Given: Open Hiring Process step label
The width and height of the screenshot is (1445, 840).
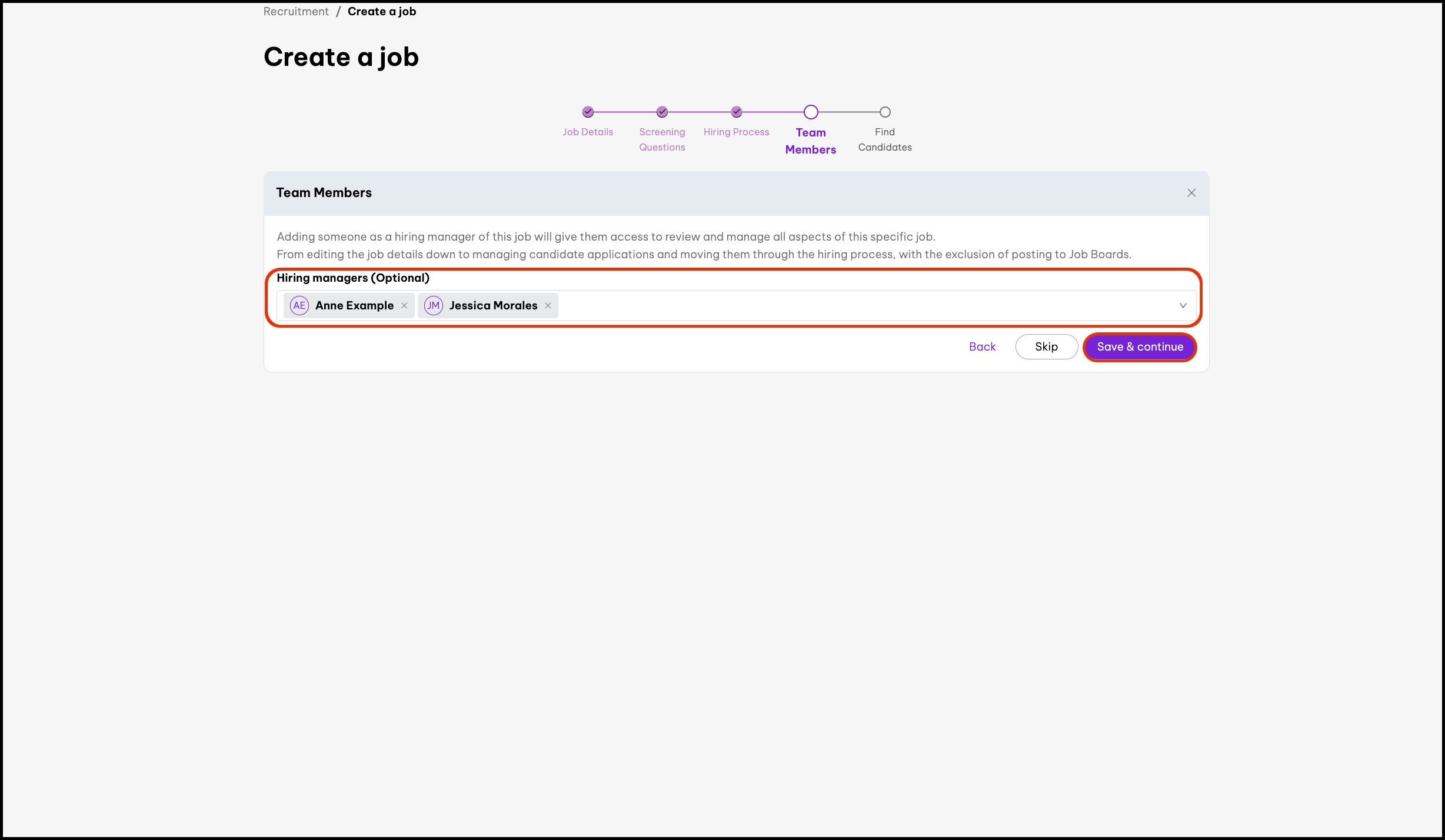Looking at the screenshot, I should click(736, 132).
